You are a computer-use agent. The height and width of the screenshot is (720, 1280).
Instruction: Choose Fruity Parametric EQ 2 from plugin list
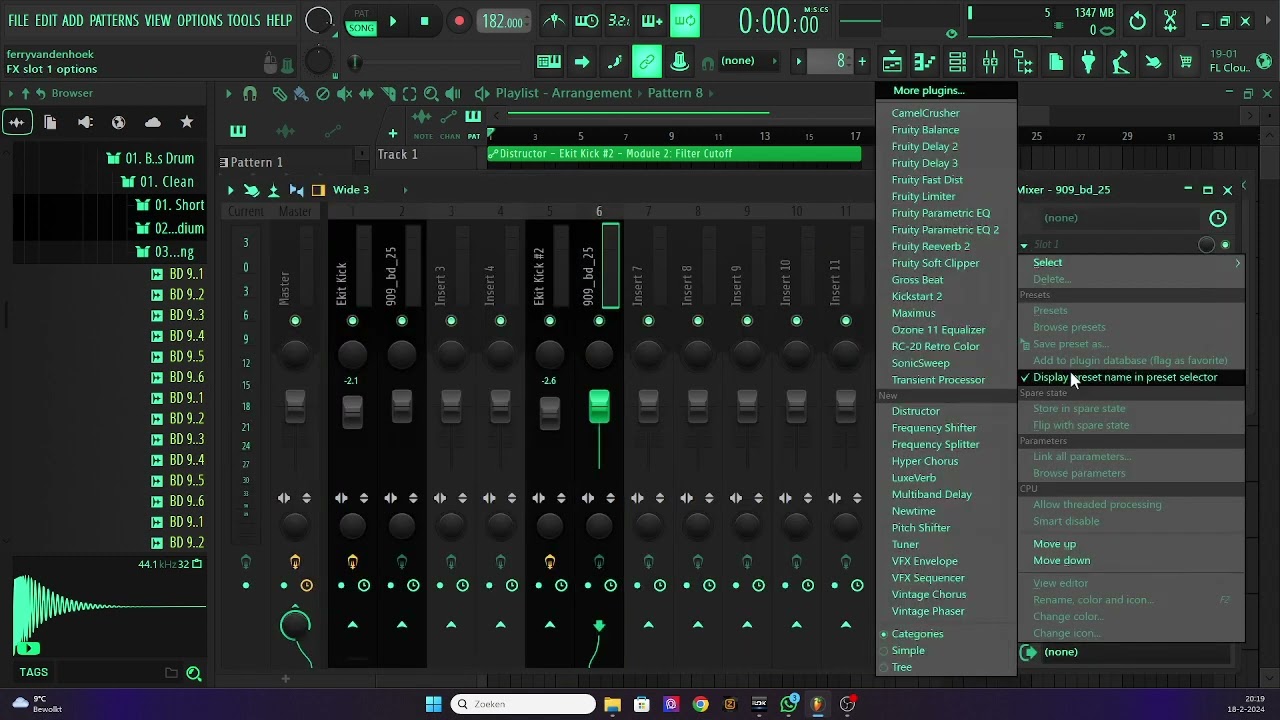945,230
